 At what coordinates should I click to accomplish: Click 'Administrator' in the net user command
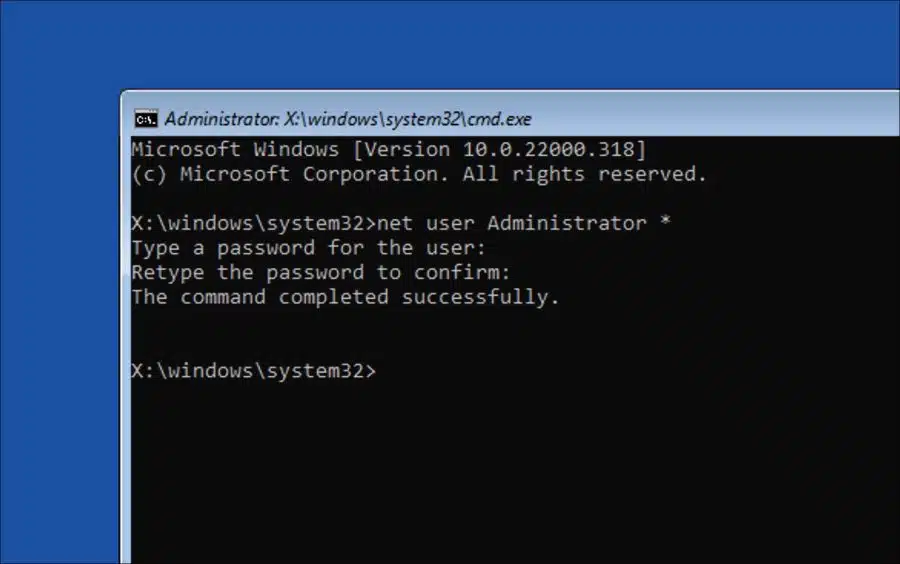(x=567, y=223)
